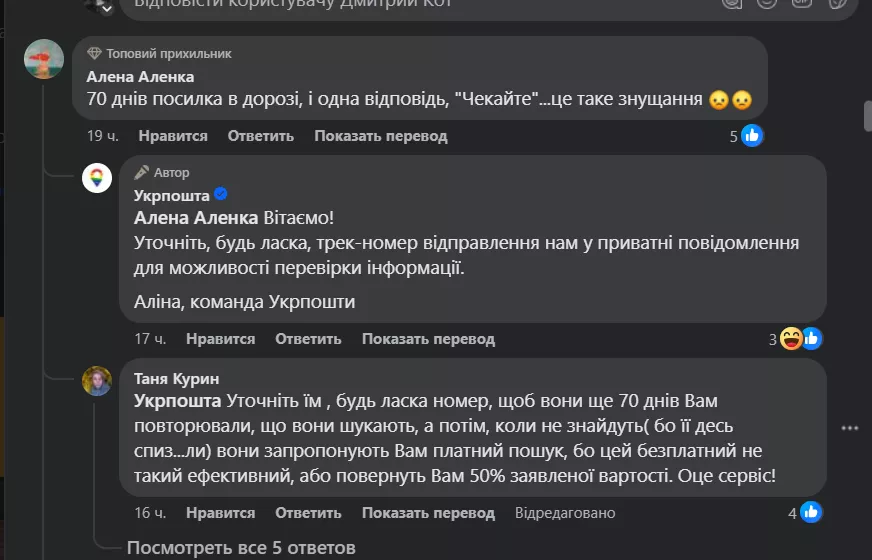Toggle Нравится on Таня Курин's reply
Image resolution: width=872 pixels, height=560 pixels.
(220, 513)
